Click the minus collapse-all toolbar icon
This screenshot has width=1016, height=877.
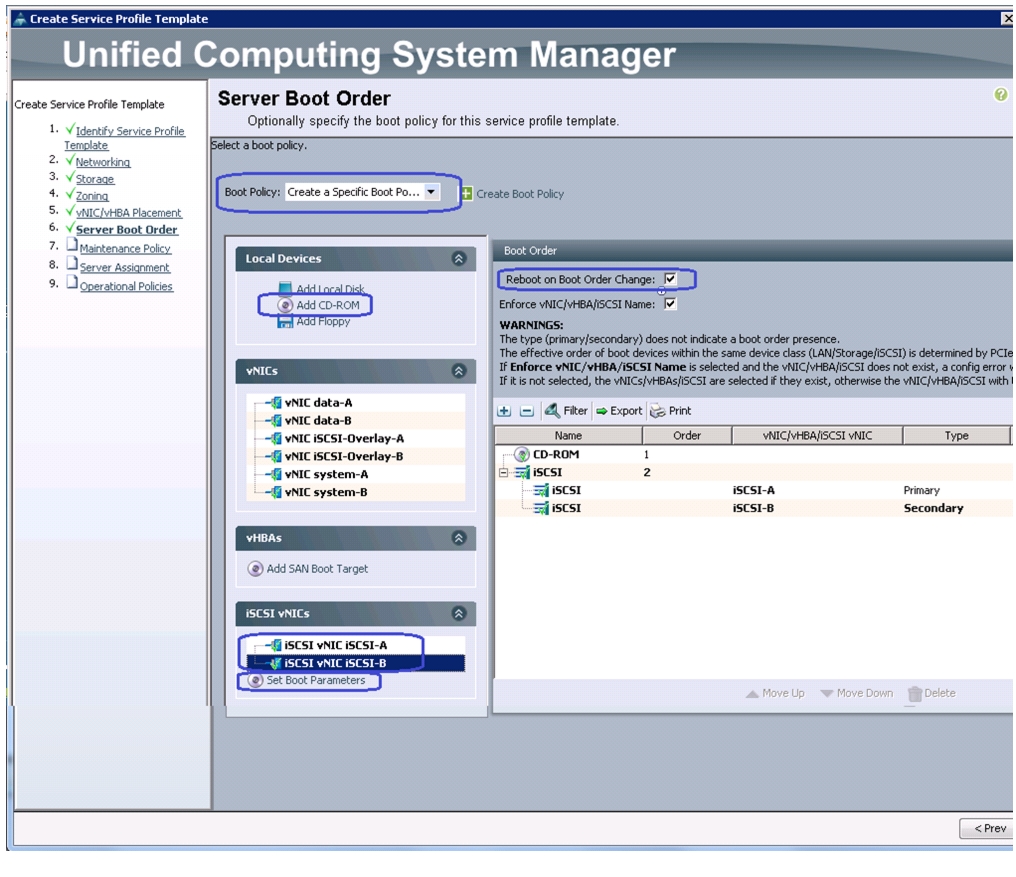tap(527, 411)
